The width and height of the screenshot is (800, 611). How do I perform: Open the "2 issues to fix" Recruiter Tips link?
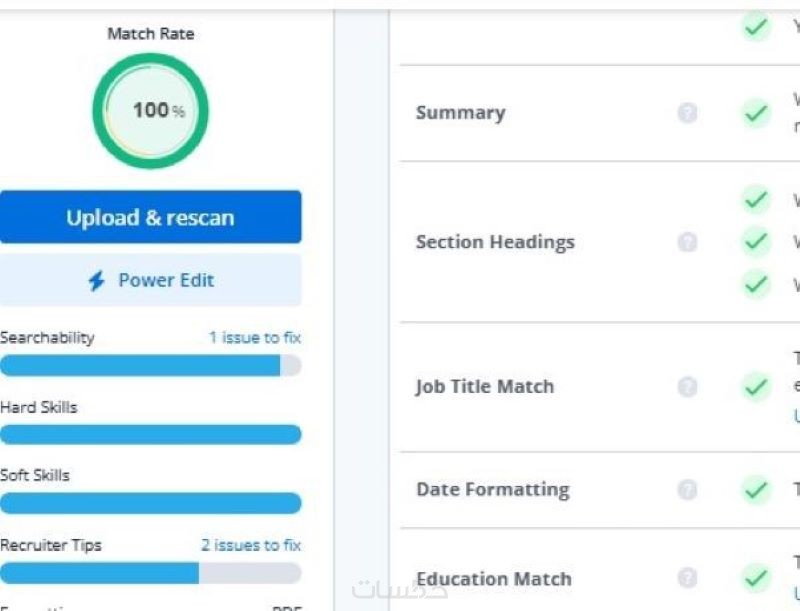pyautogui.click(x=250, y=545)
